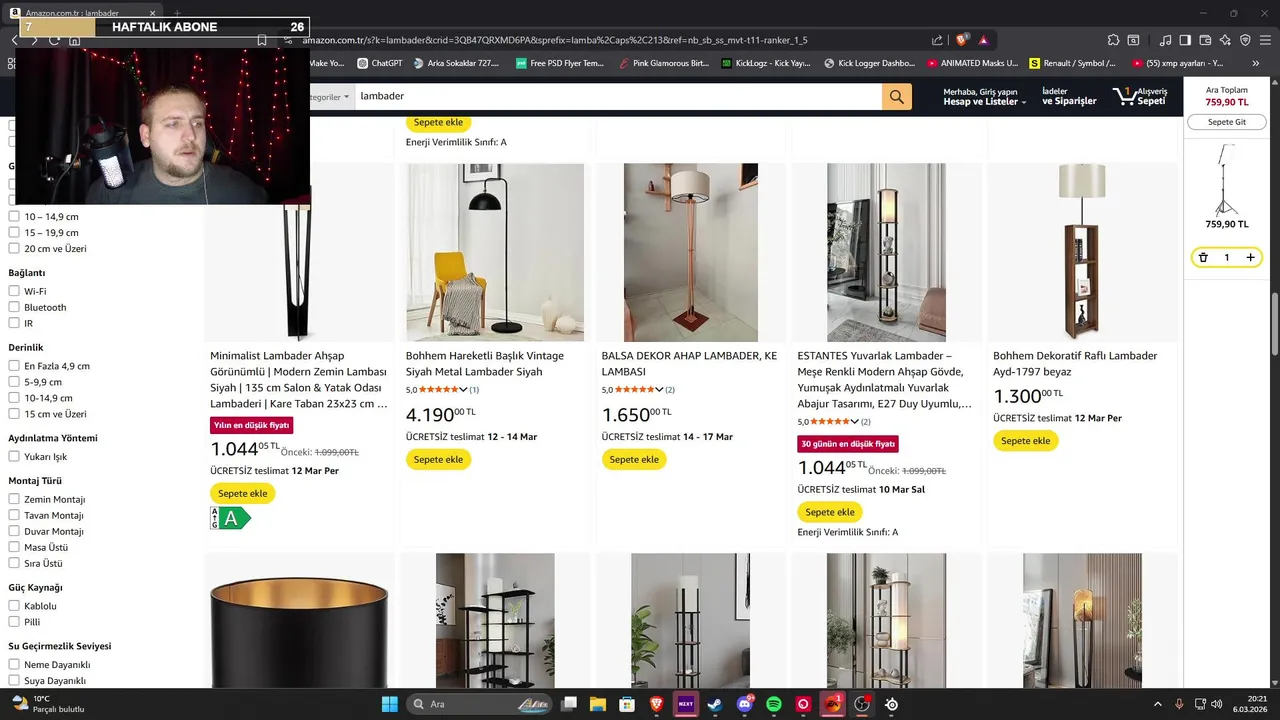Click the lambader search input field
1280x720 pixels.
(x=617, y=96)
